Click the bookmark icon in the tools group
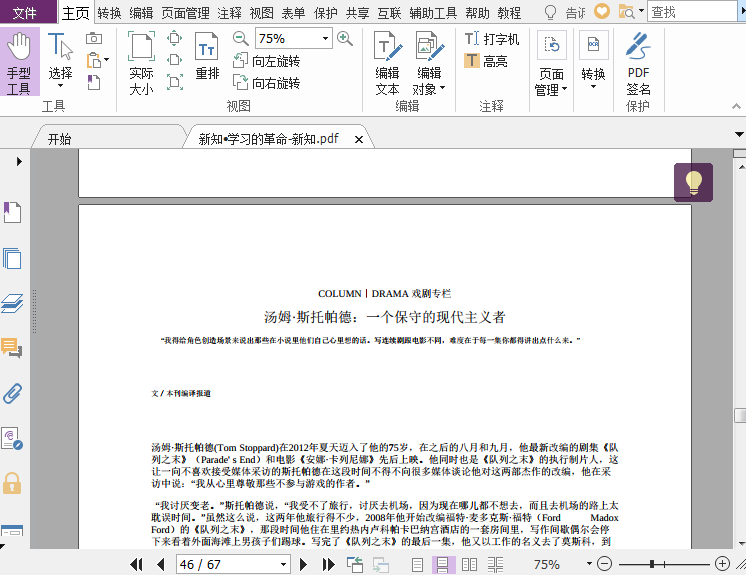The image size is (746, 575). pos(94,82)
